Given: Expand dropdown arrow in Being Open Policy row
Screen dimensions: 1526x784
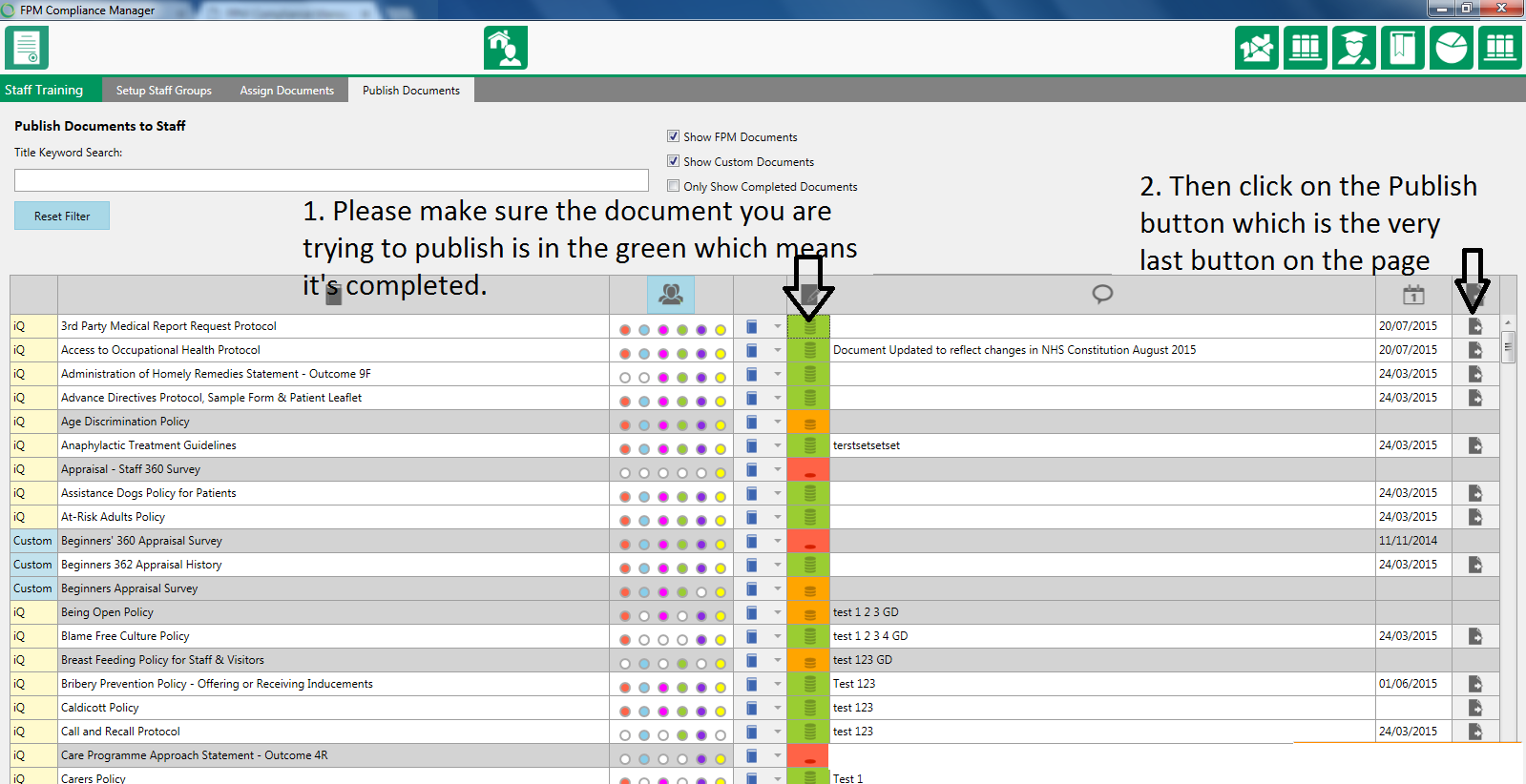Looking at the screenshot, I should [778, 612].
